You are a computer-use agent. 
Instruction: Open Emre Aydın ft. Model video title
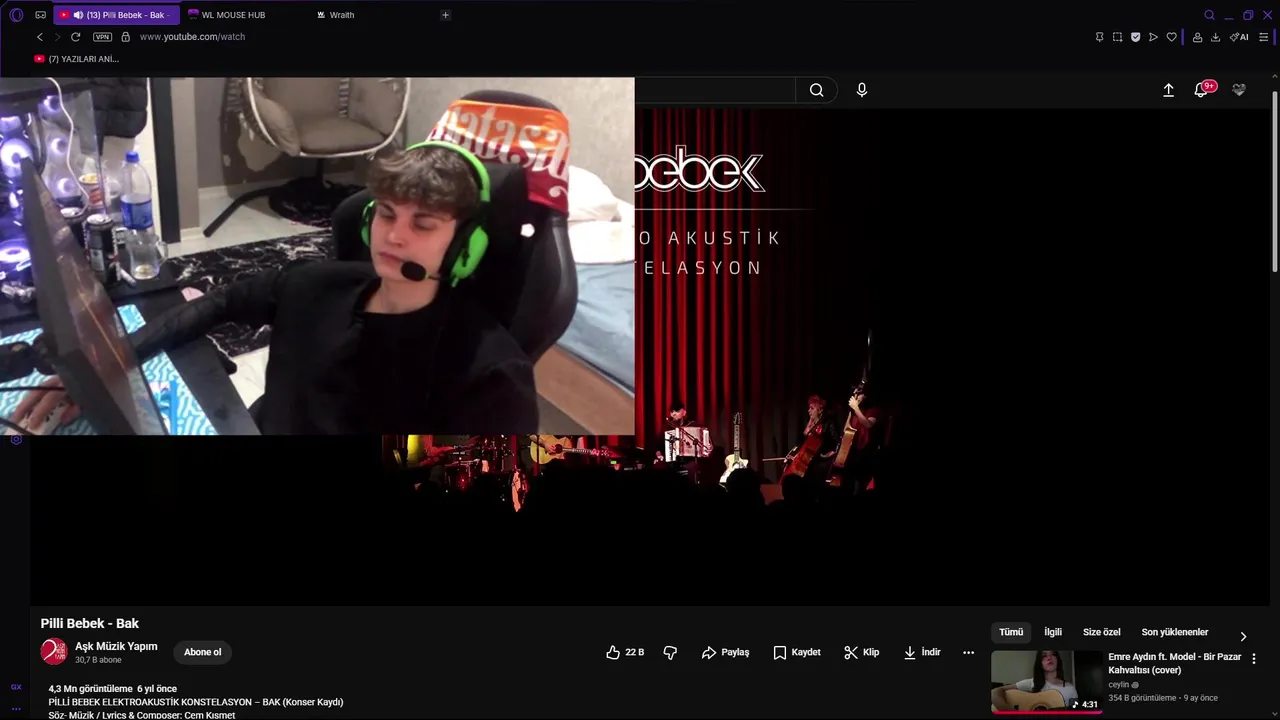1174,663
